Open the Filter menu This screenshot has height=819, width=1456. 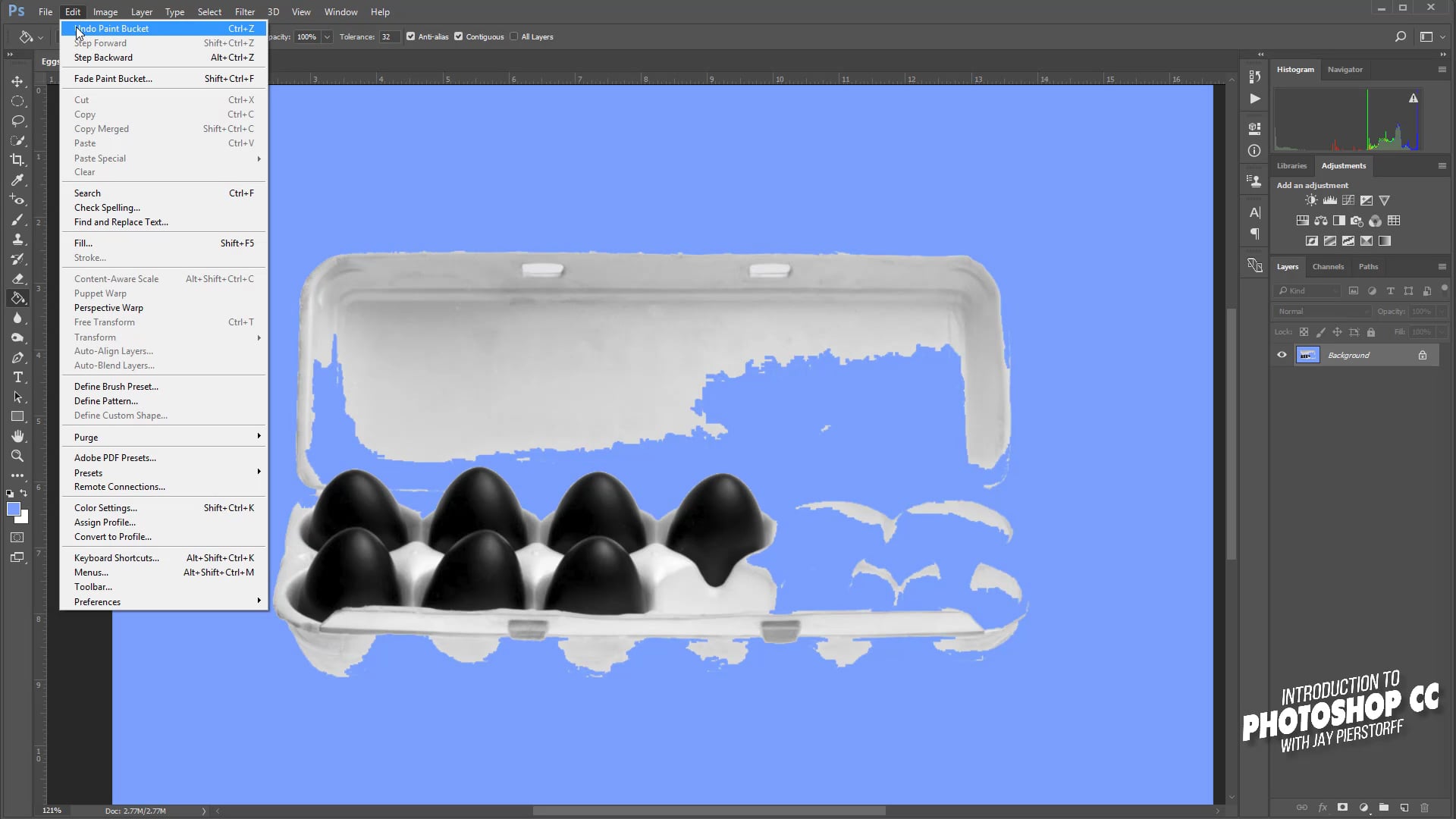(x=244, y=11)
